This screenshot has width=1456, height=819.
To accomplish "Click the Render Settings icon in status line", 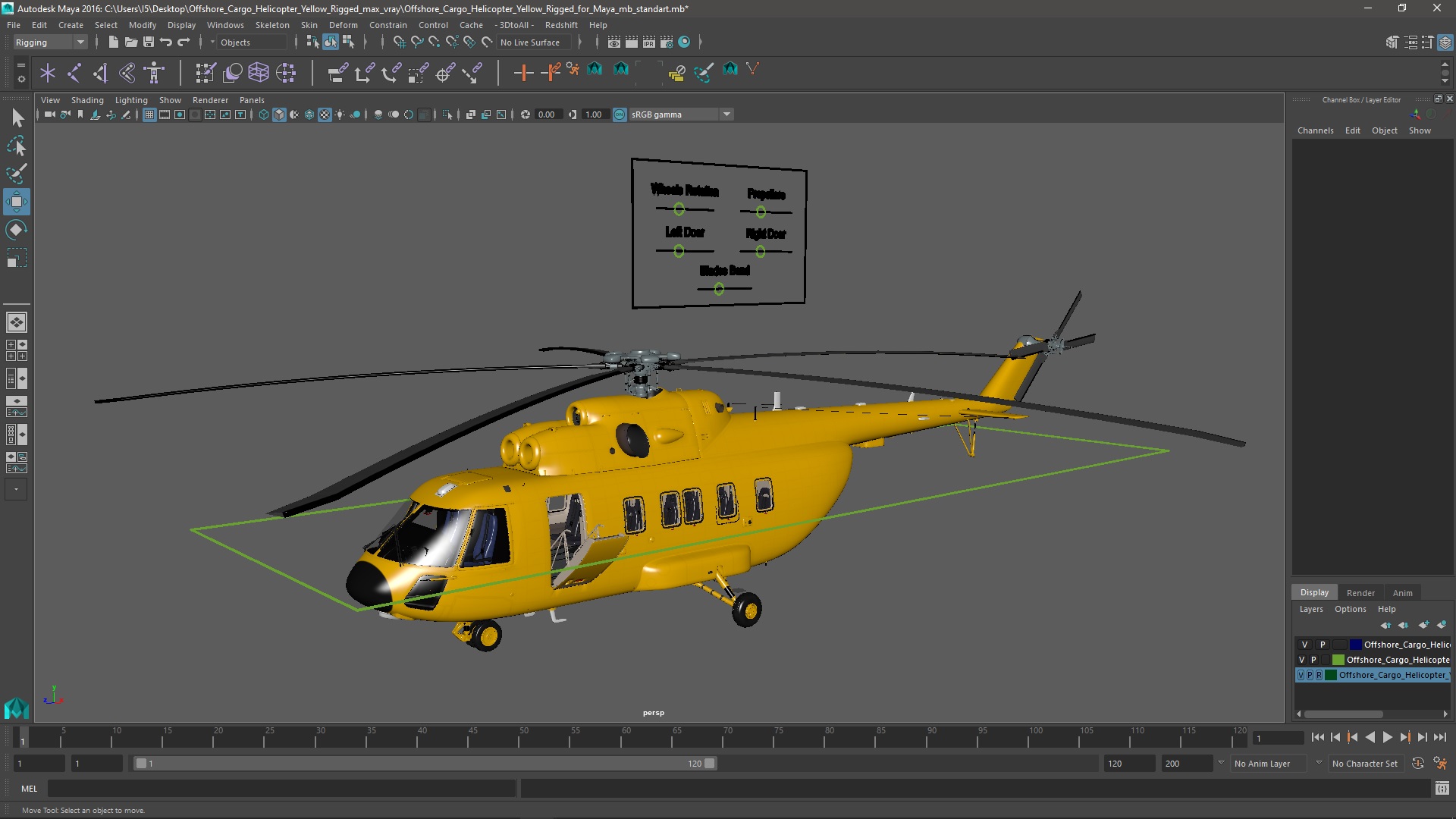I will click(667, 42).
